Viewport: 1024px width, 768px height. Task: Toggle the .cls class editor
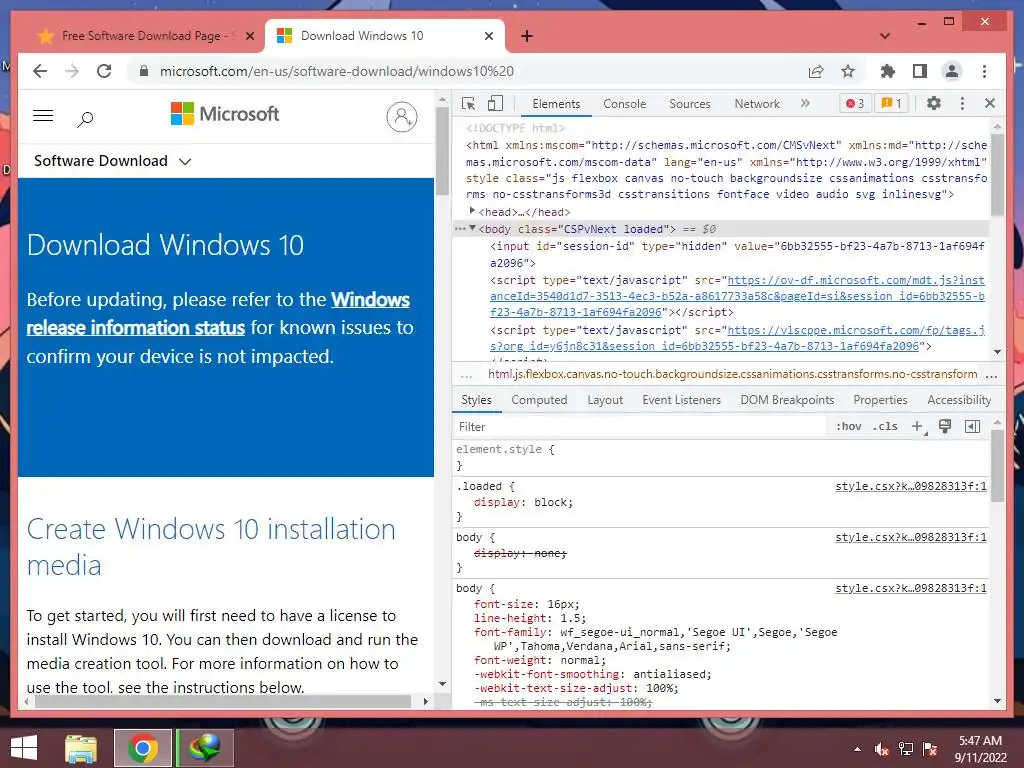tap(885, 426)
